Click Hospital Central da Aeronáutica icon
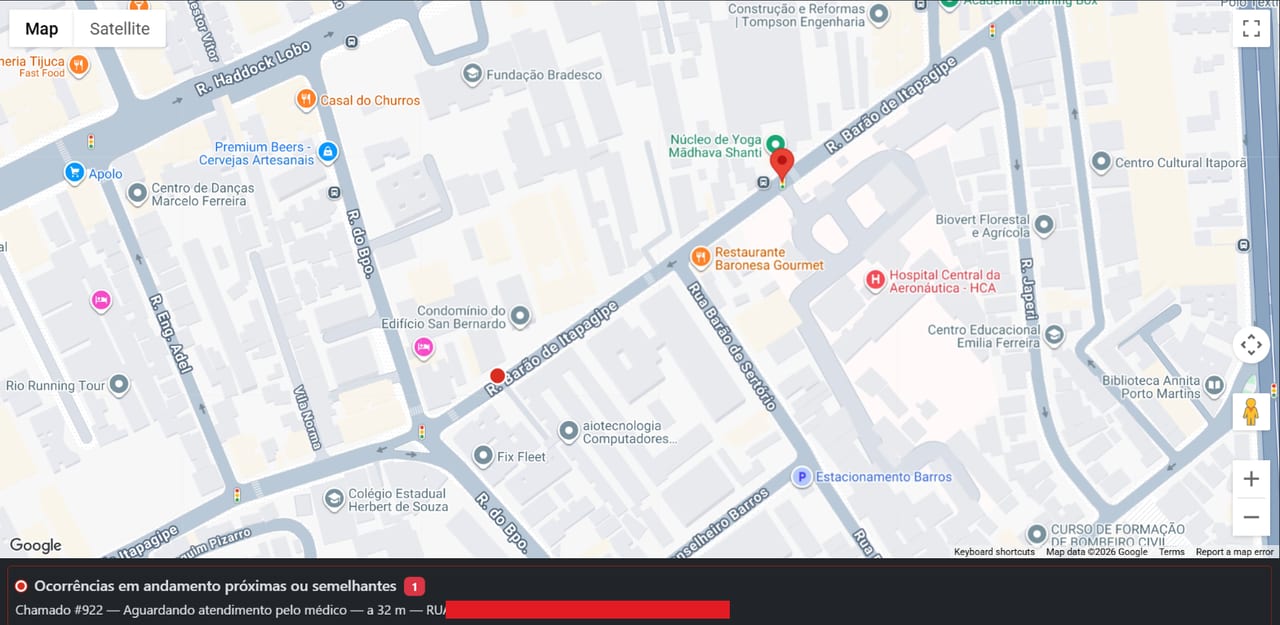Screen dimensions: 1280x625 tap(875, 281)
